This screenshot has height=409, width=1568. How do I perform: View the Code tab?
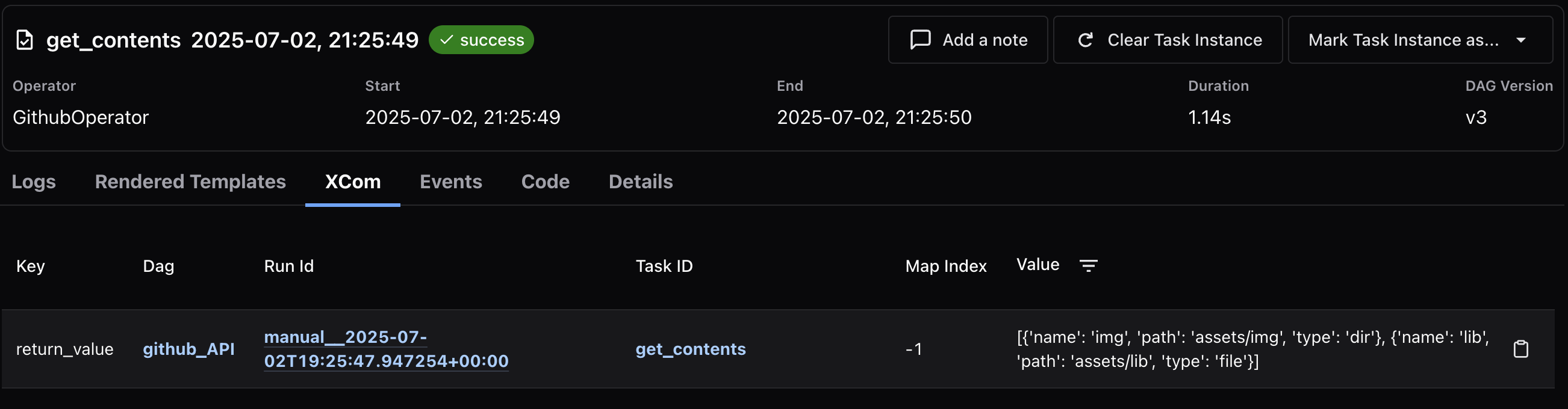coord(545,181)
